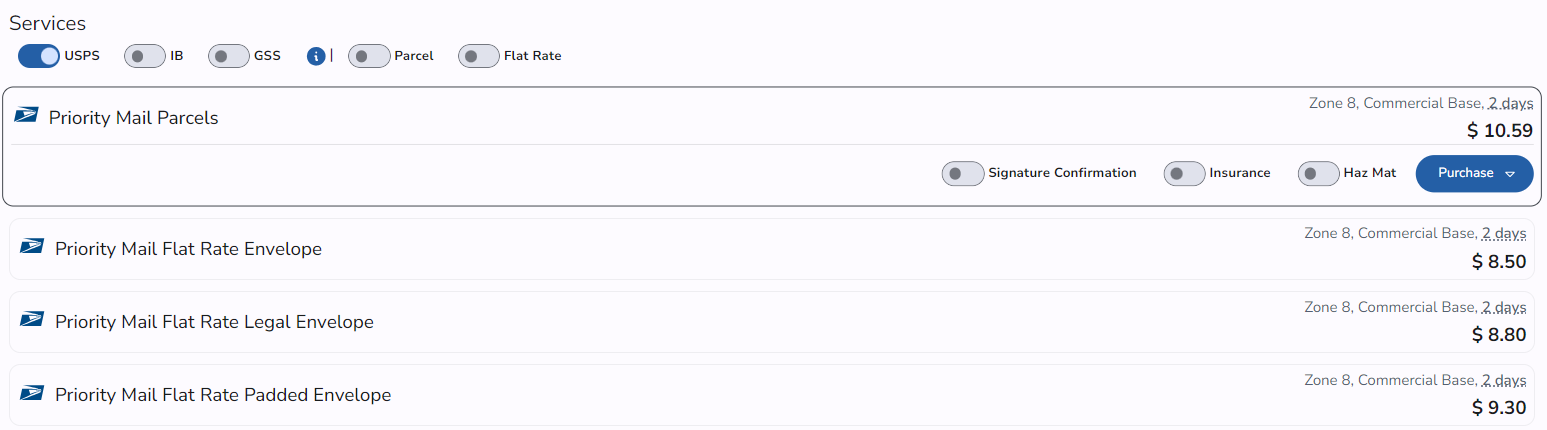Click the blue info icon in Services filters

coord(316,56)
